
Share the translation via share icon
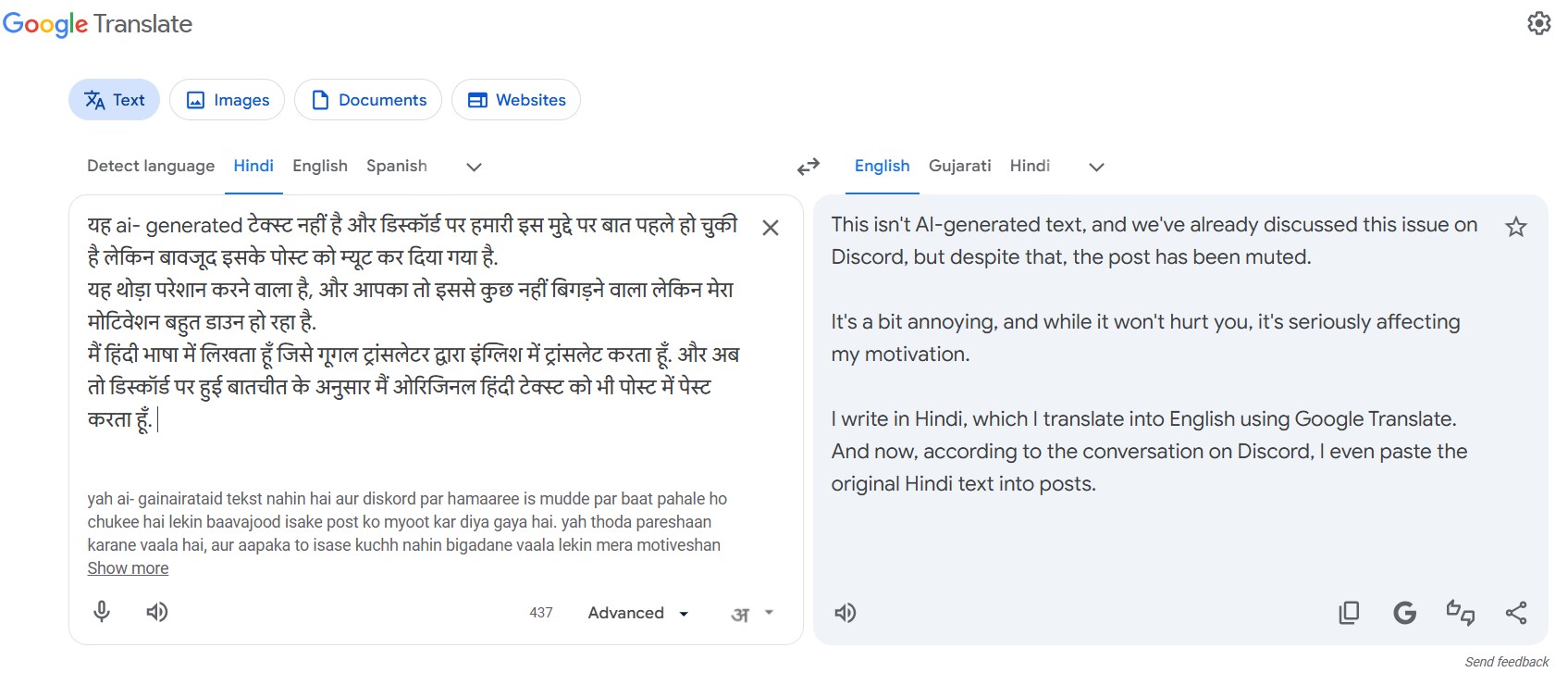click(1515, 613)
